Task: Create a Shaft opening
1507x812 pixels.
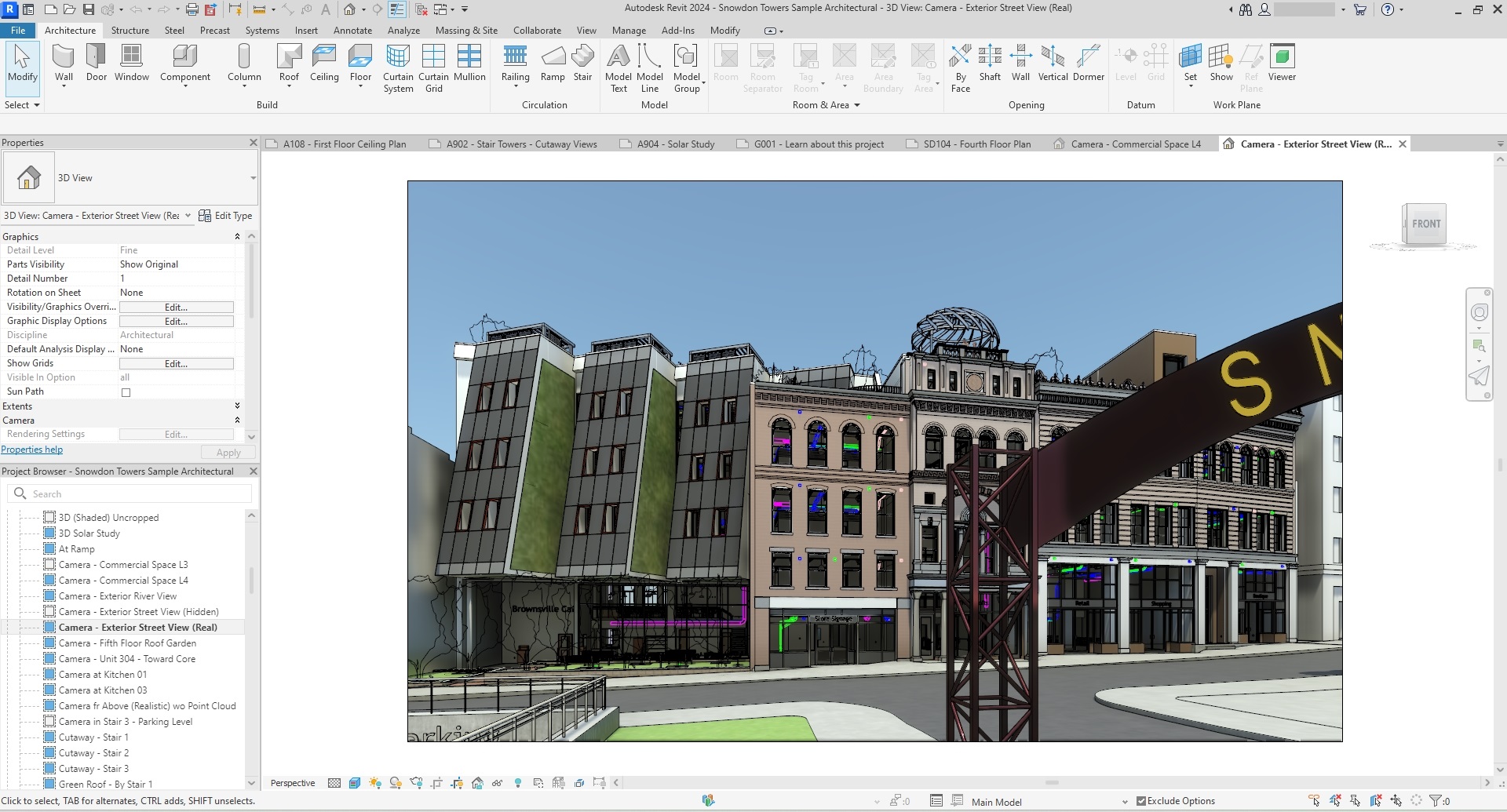Action: (990, 63)
